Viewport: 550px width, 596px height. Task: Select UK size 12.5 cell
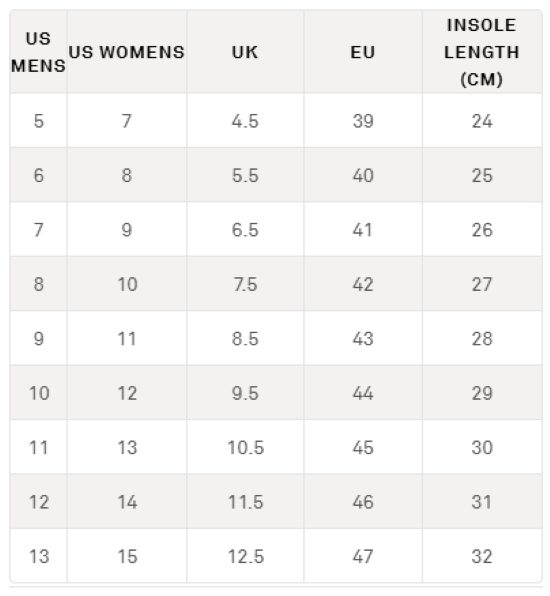pyautogui.click(x=245, y=556)
